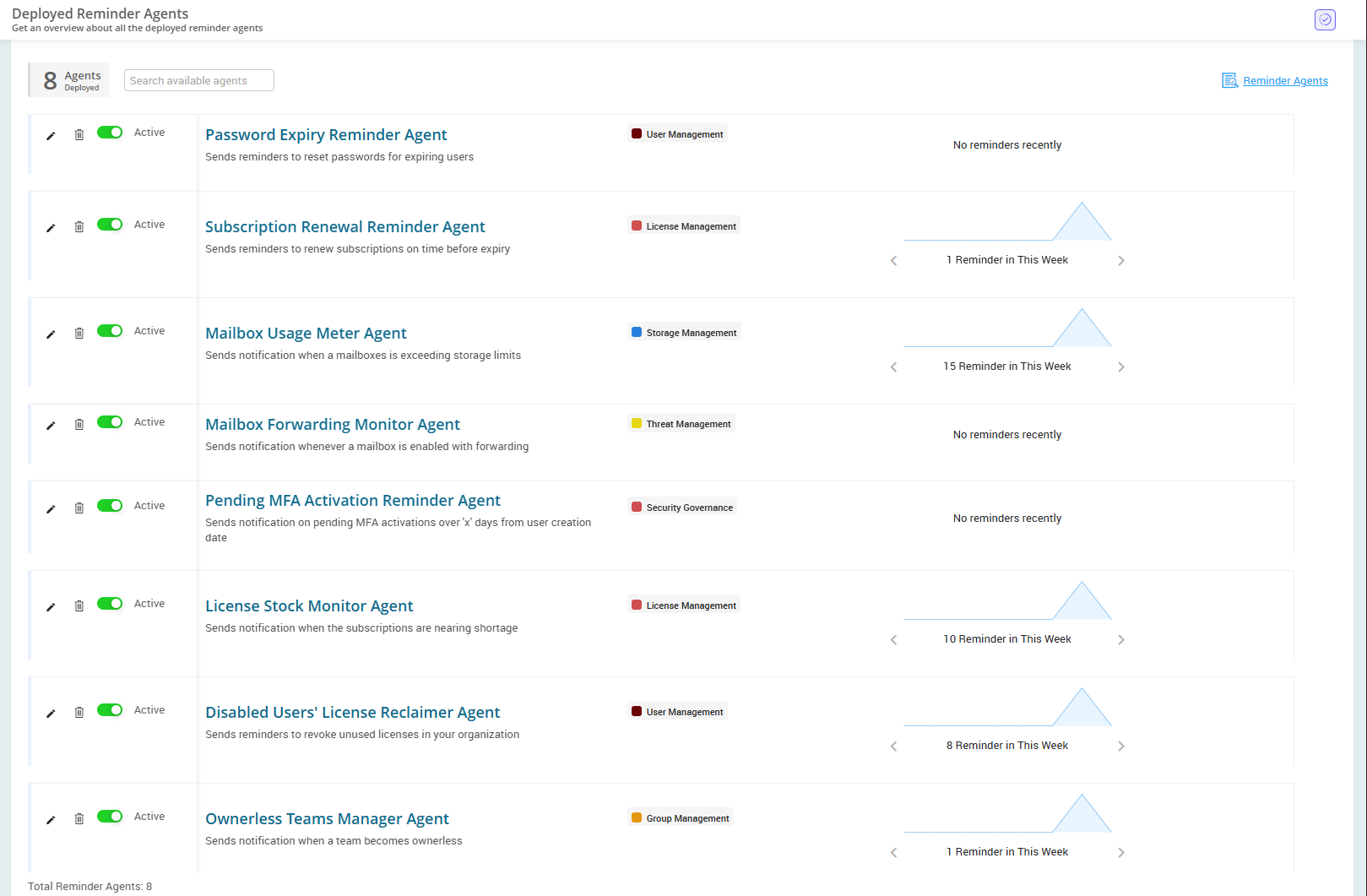Delete the Mailbox Forwarding Monitor Agent
The width and height of the screenshot is (1367, 896).
(x=79, y=425)
